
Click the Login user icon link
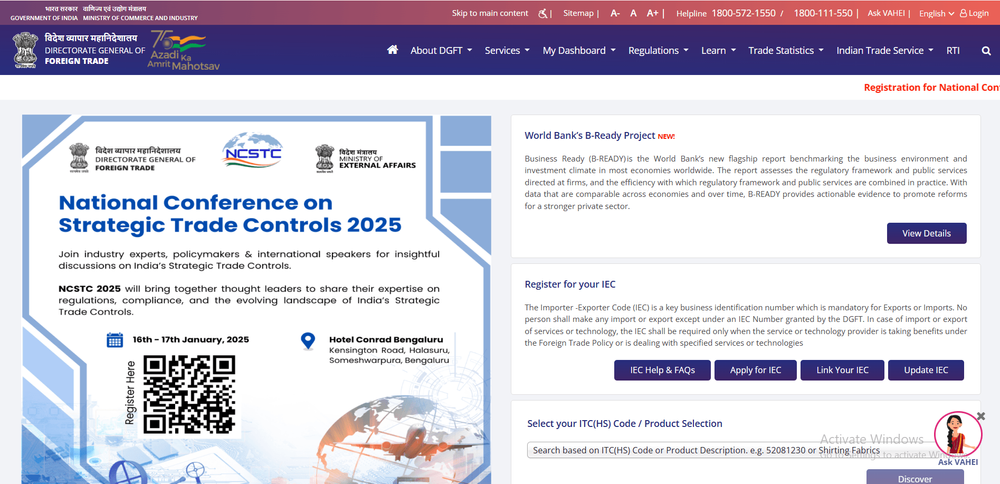click(974, 13)
